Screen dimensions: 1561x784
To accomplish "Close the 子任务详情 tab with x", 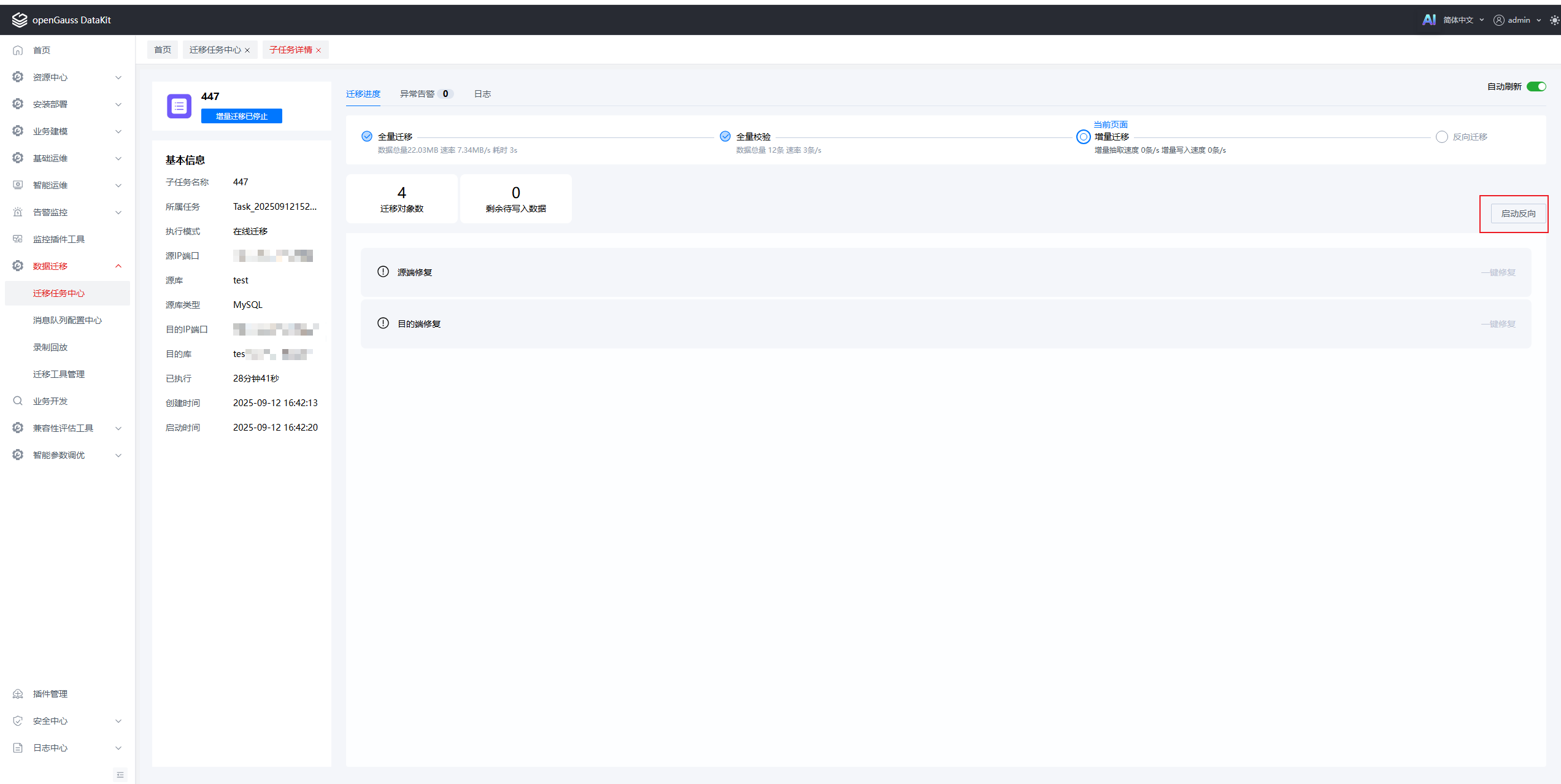I will (318, 50).
